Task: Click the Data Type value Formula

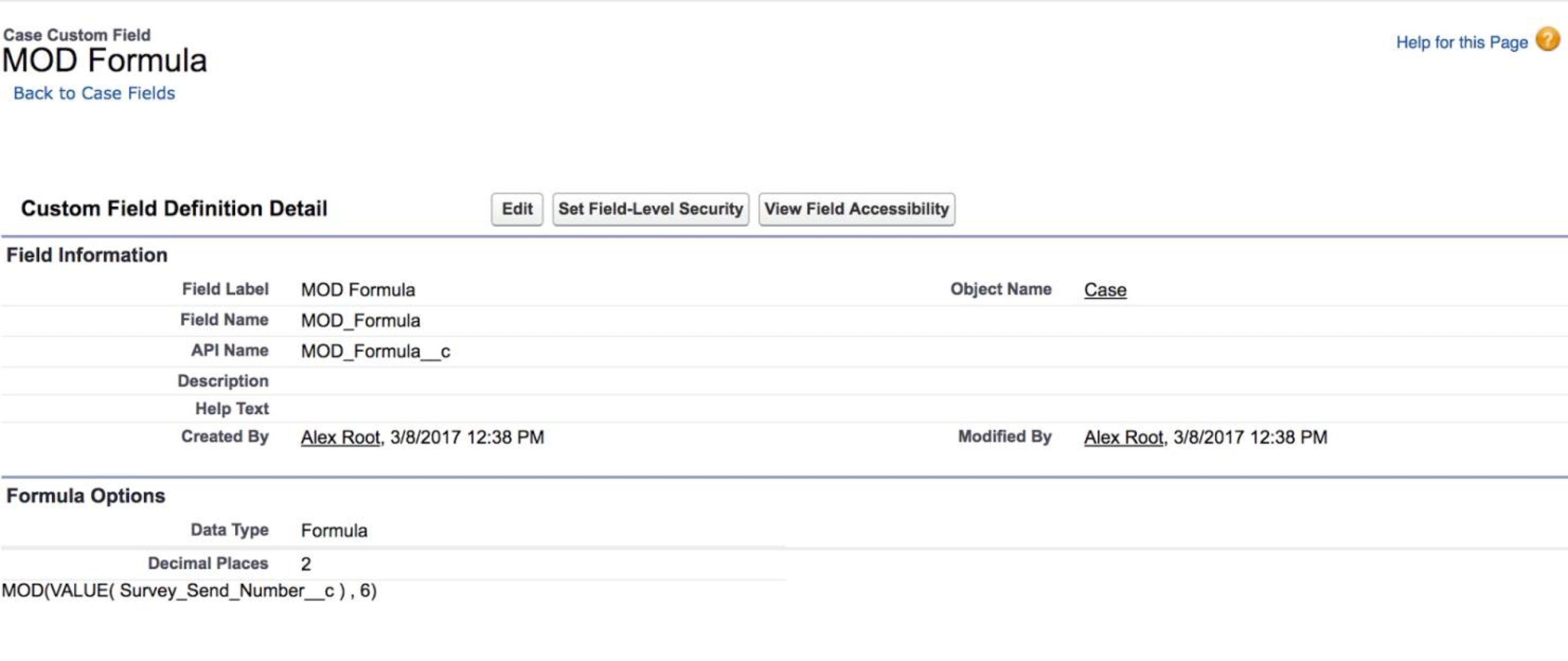Action: click(x=334, y=531)
